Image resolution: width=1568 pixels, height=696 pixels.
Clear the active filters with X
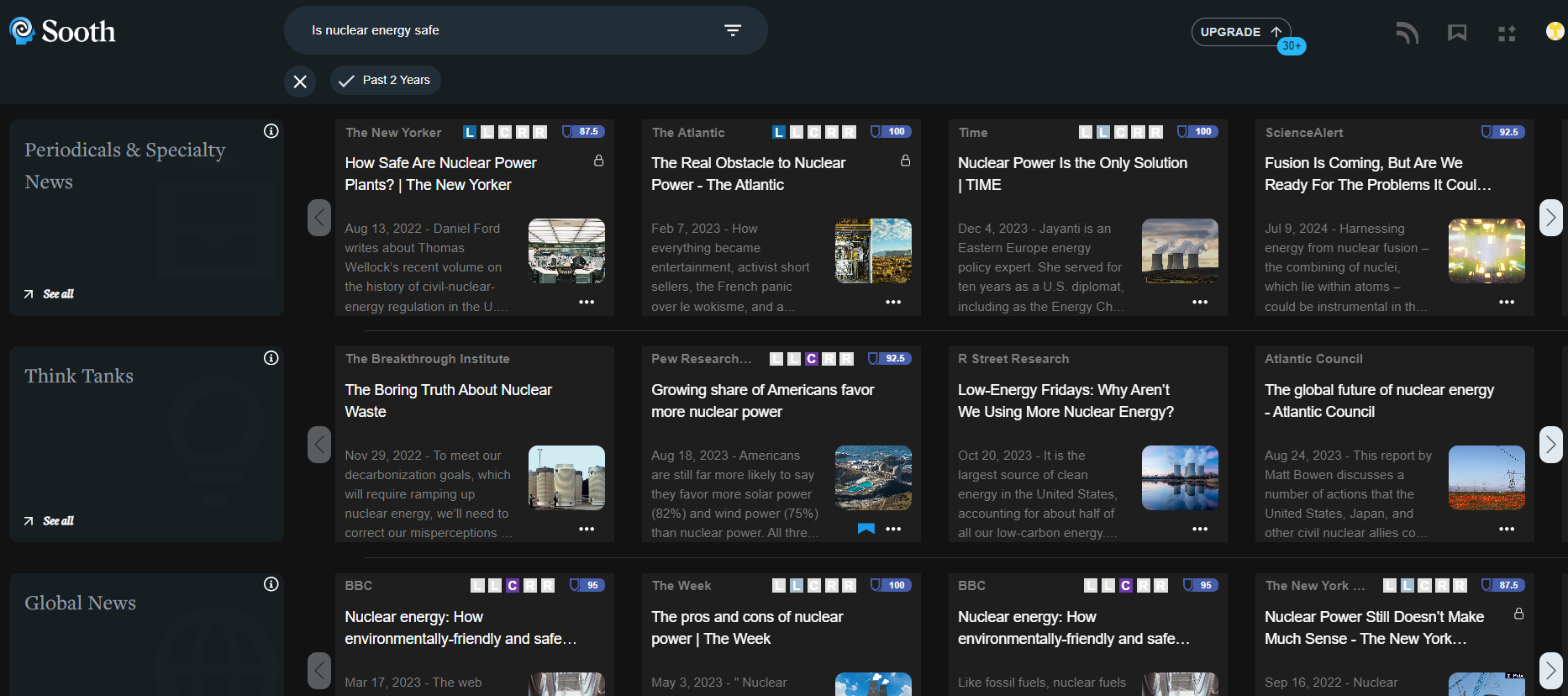pos(300,82)
